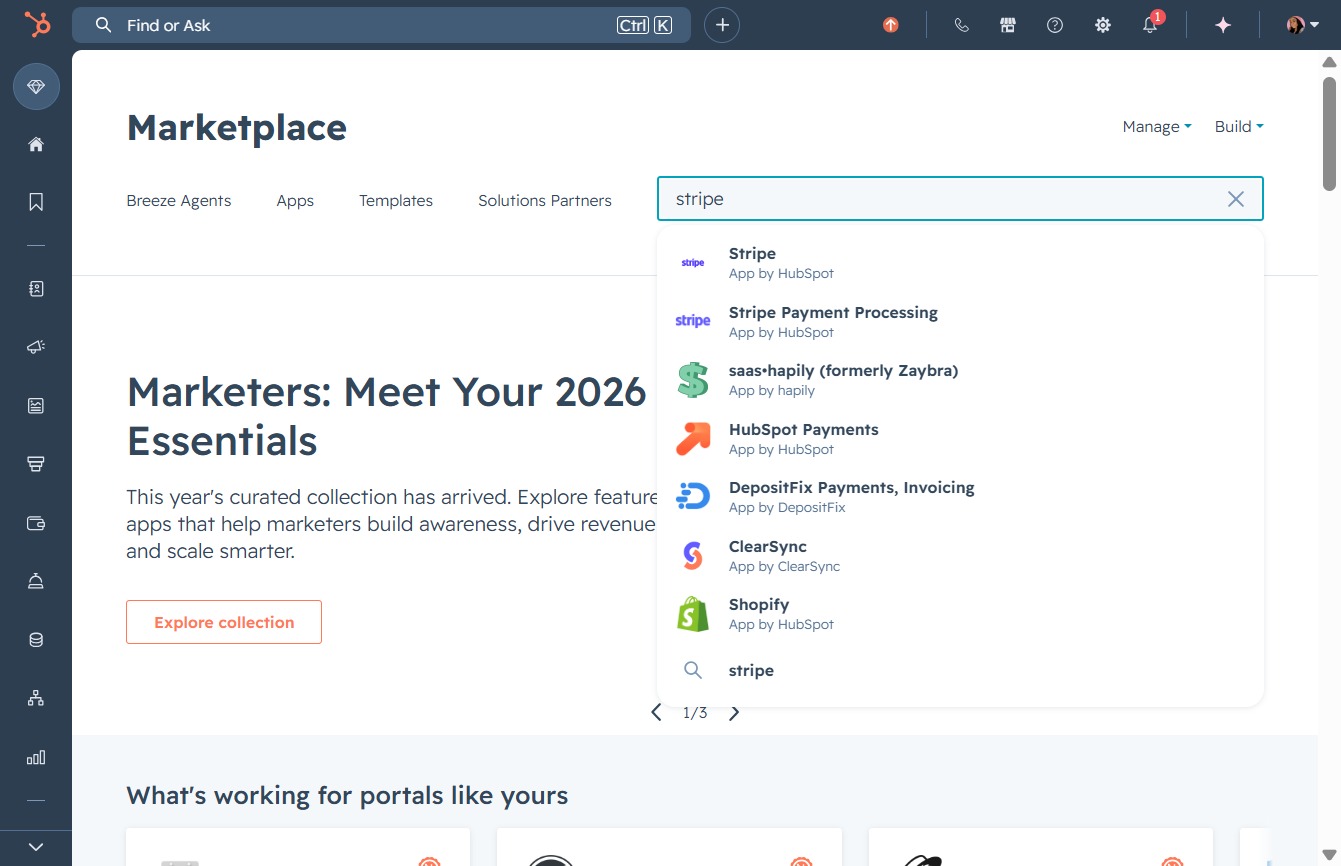Select the HubSpot Payments suggestion
This screenshot has width=1341, height=866.
point(960,438)
